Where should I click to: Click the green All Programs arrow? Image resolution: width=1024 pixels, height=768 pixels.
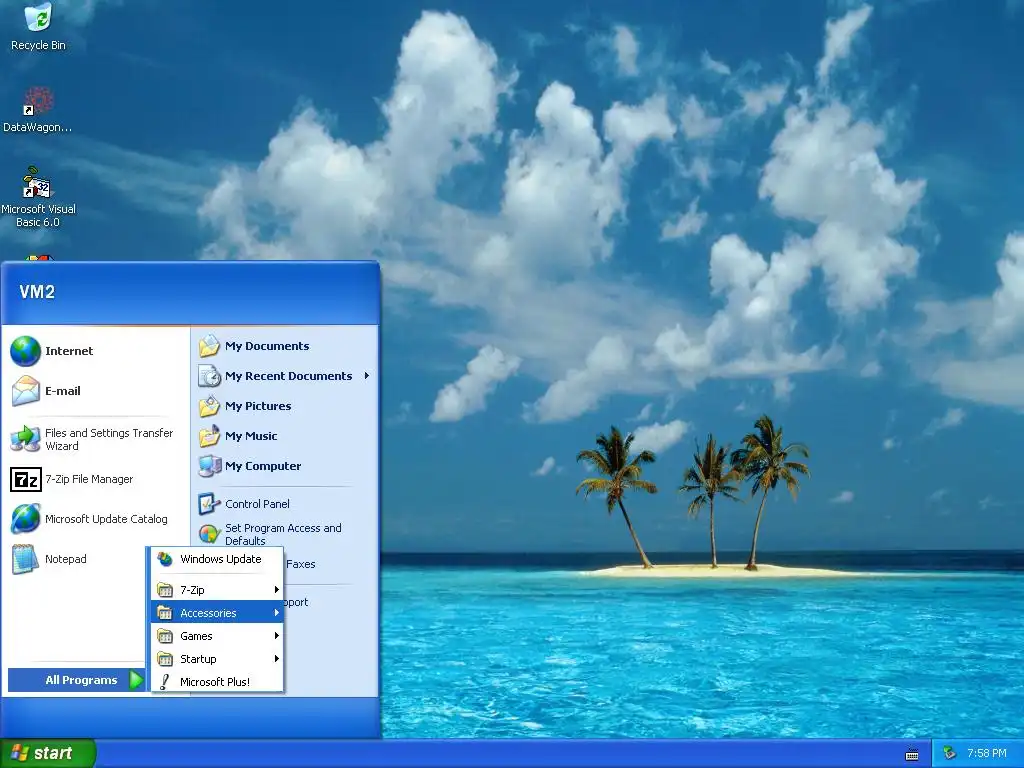click(136, 680)
